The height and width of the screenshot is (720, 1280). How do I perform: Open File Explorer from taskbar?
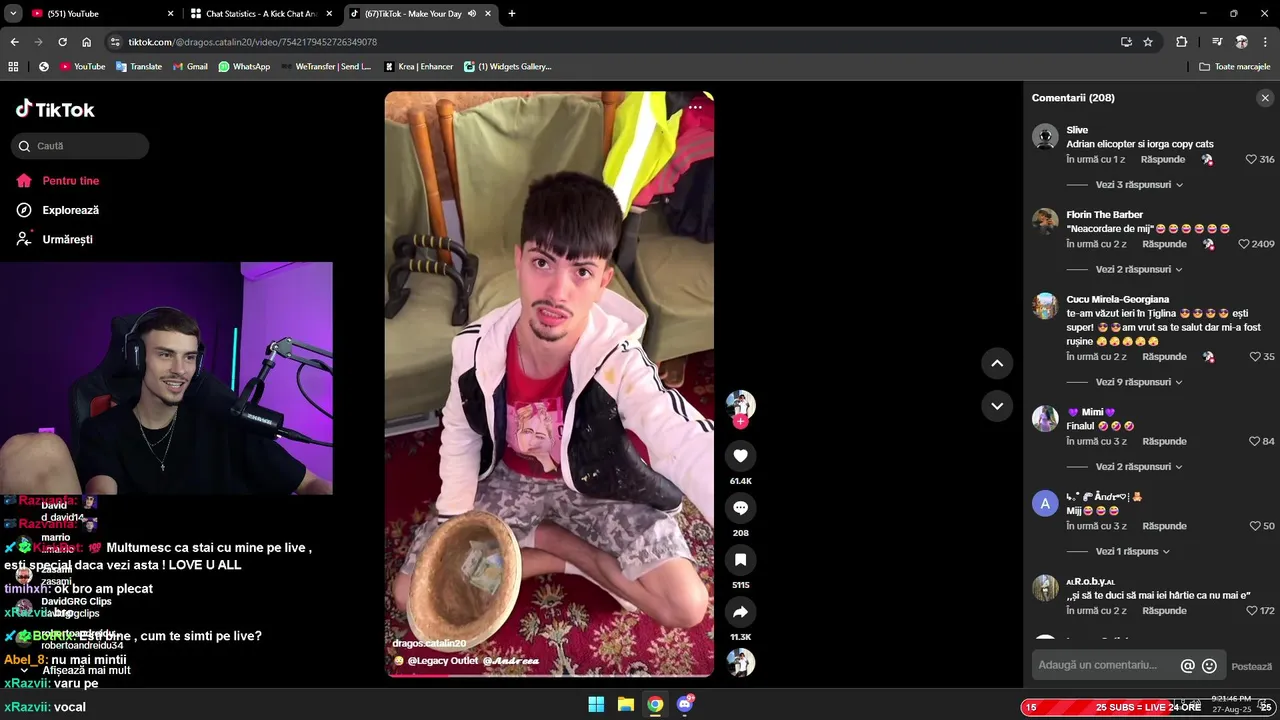coord(625,704)
